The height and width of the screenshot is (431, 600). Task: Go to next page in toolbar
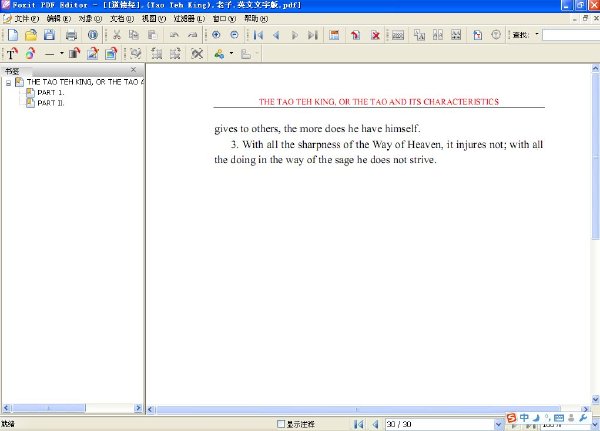[x=294, y=35]
